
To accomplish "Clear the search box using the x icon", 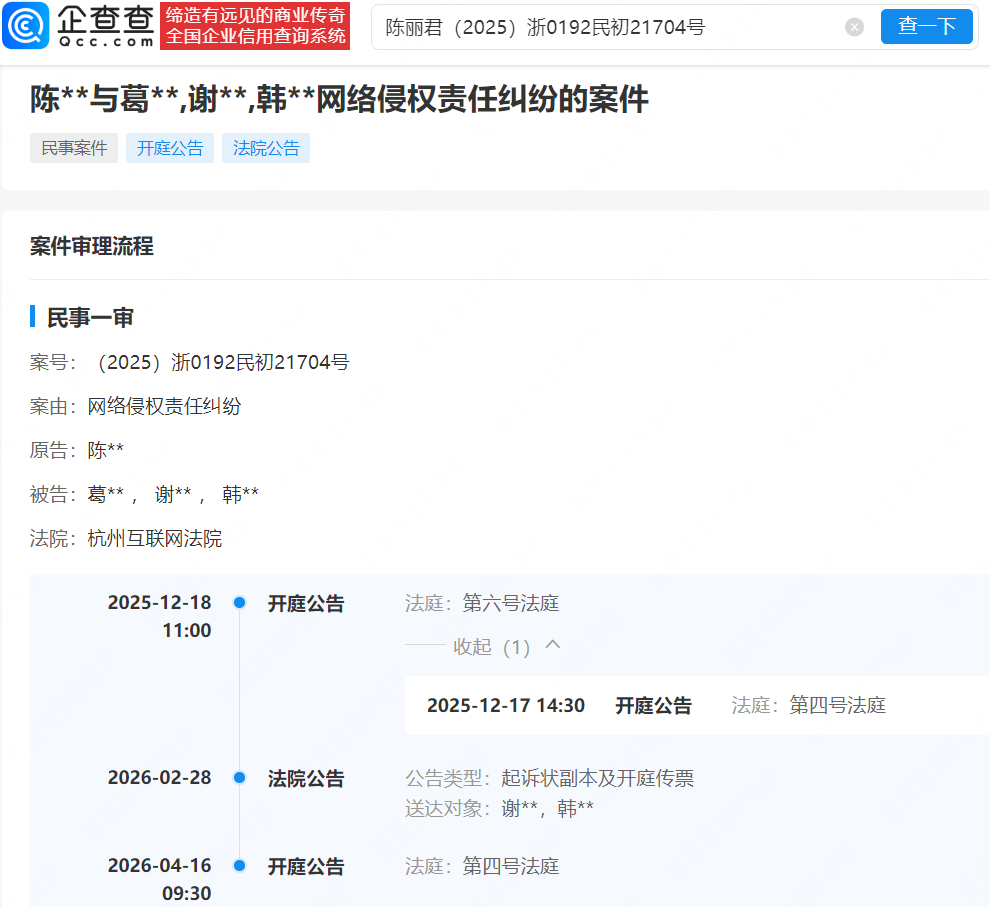I will (x=855, y=27).
